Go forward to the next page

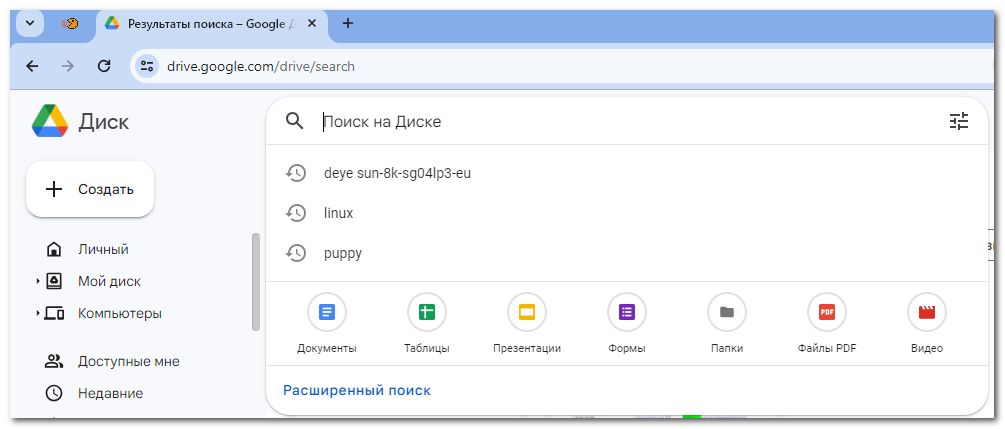click(68, 66)
